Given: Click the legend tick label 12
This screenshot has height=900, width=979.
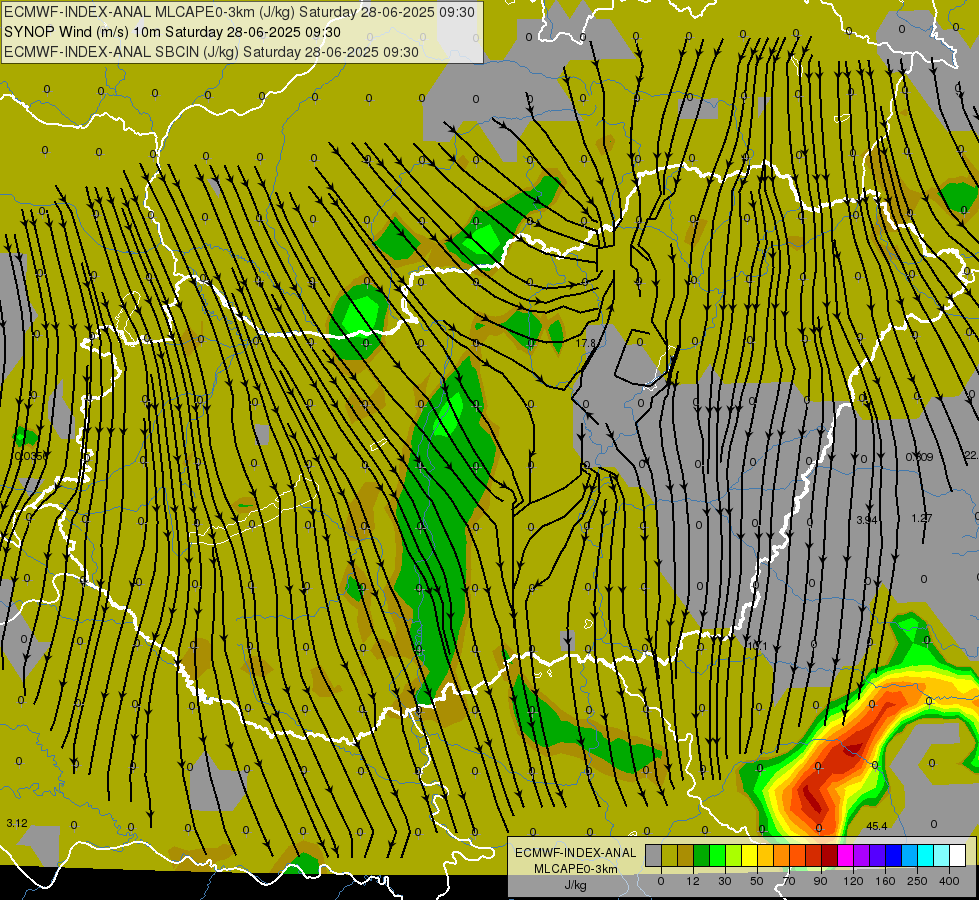Looking at the screenshot, I should click(x=693, y=881).
